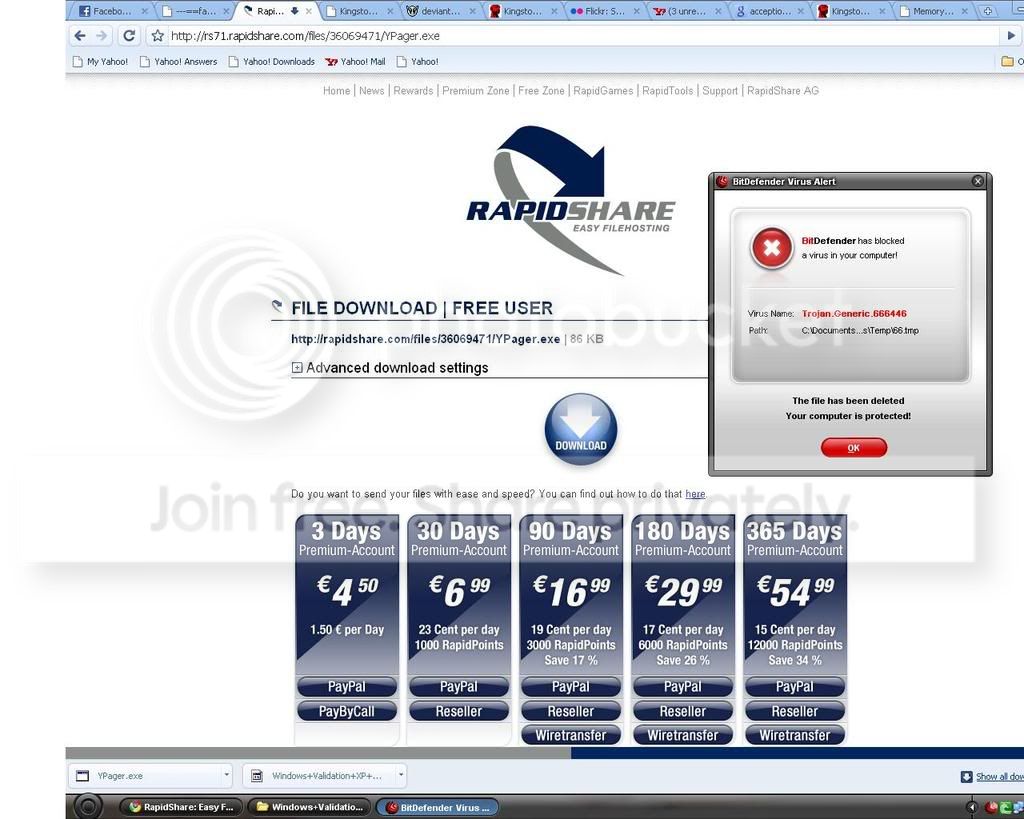Choose Wiretransfer for 180 Days account

point(682,735)
